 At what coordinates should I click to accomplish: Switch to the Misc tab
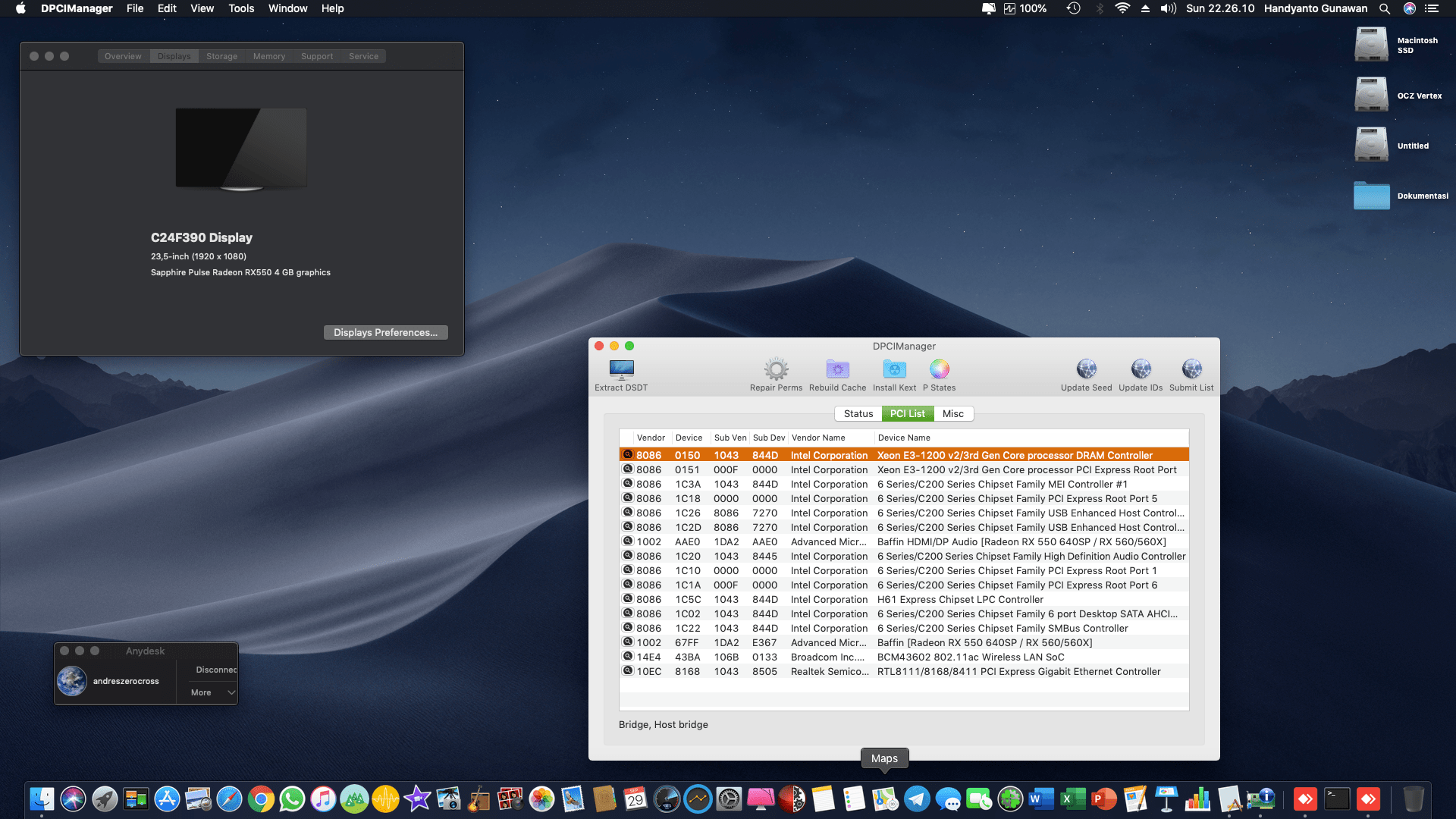953,413
